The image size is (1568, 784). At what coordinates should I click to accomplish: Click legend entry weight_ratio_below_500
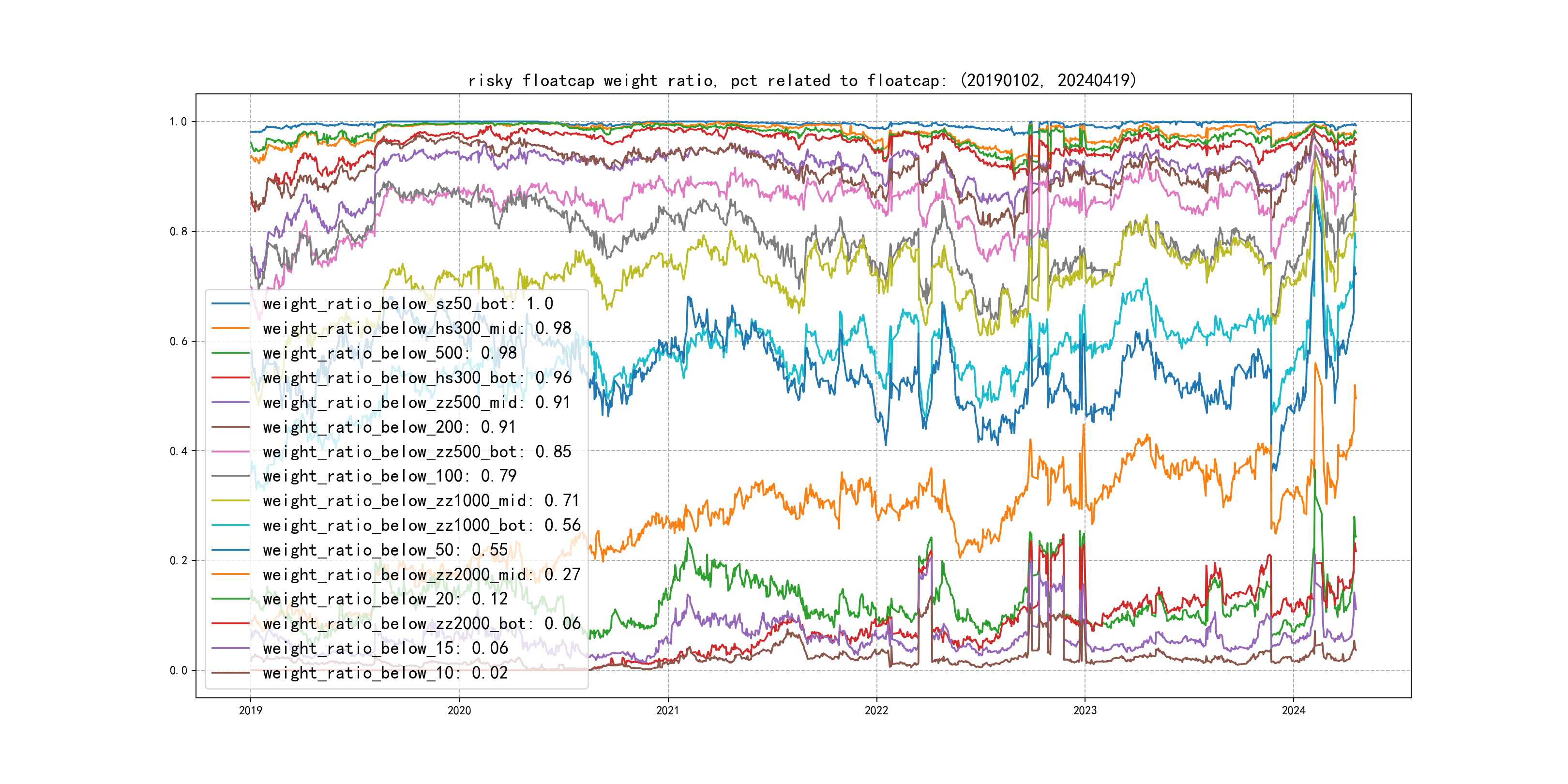click(x=390, y=353)
